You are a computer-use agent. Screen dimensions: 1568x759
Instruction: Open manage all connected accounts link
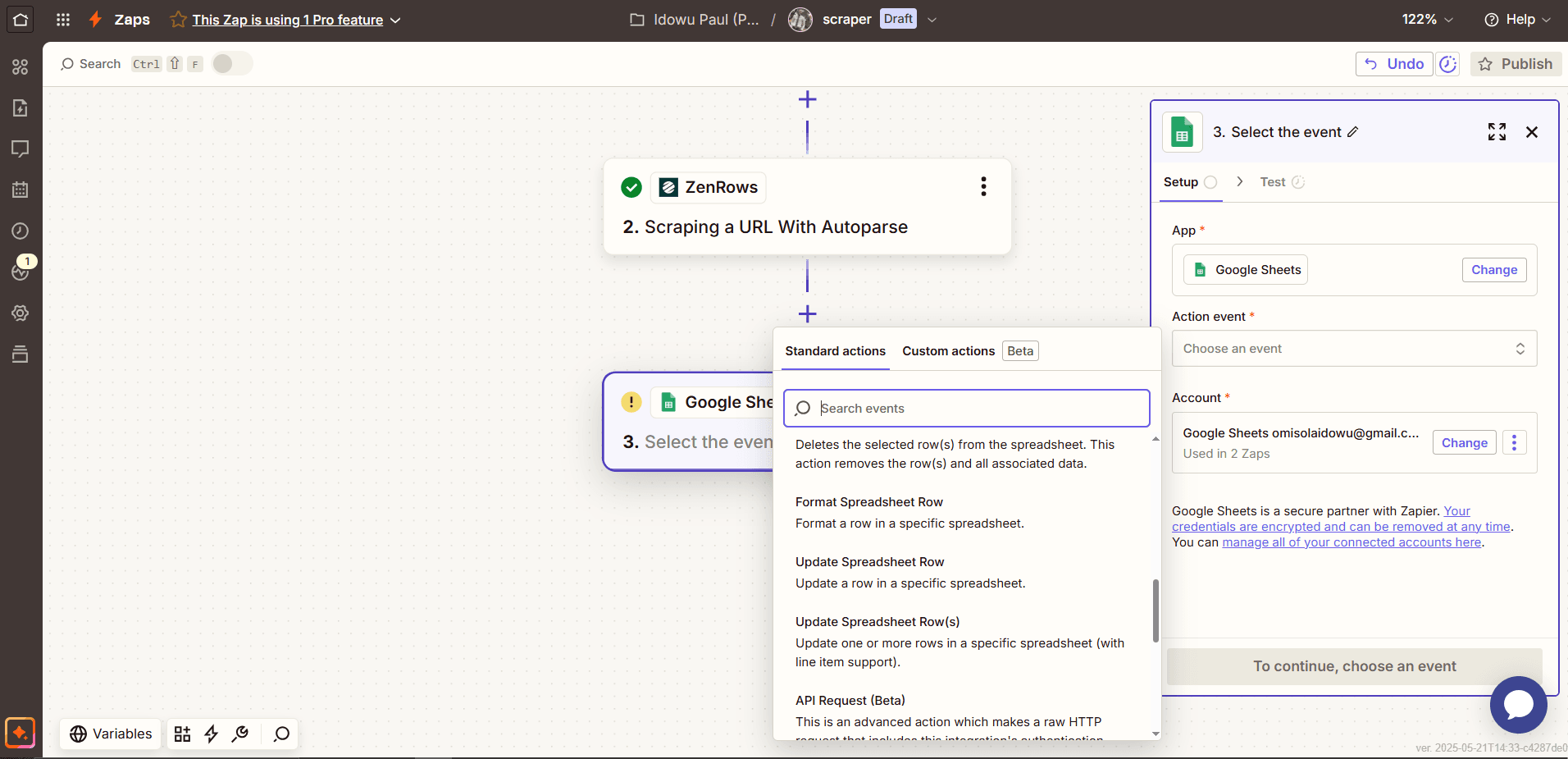1351,542
